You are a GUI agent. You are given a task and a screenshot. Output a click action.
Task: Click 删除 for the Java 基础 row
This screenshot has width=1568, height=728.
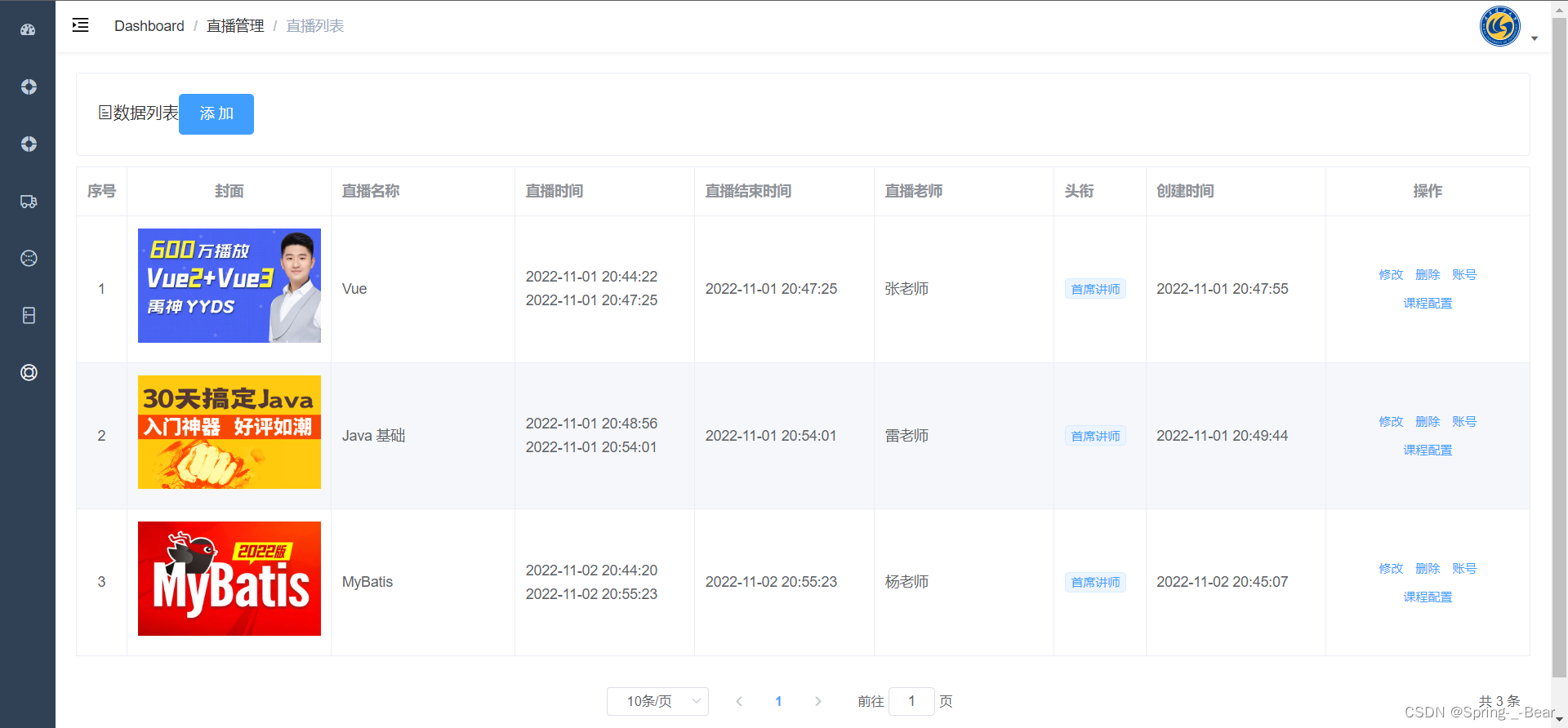(1428, 421)
